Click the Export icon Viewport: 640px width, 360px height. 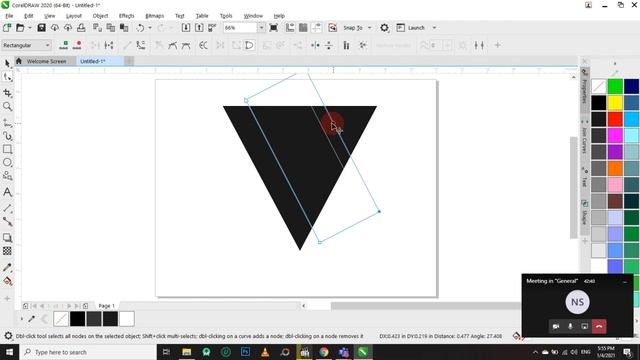click(199, 28)
